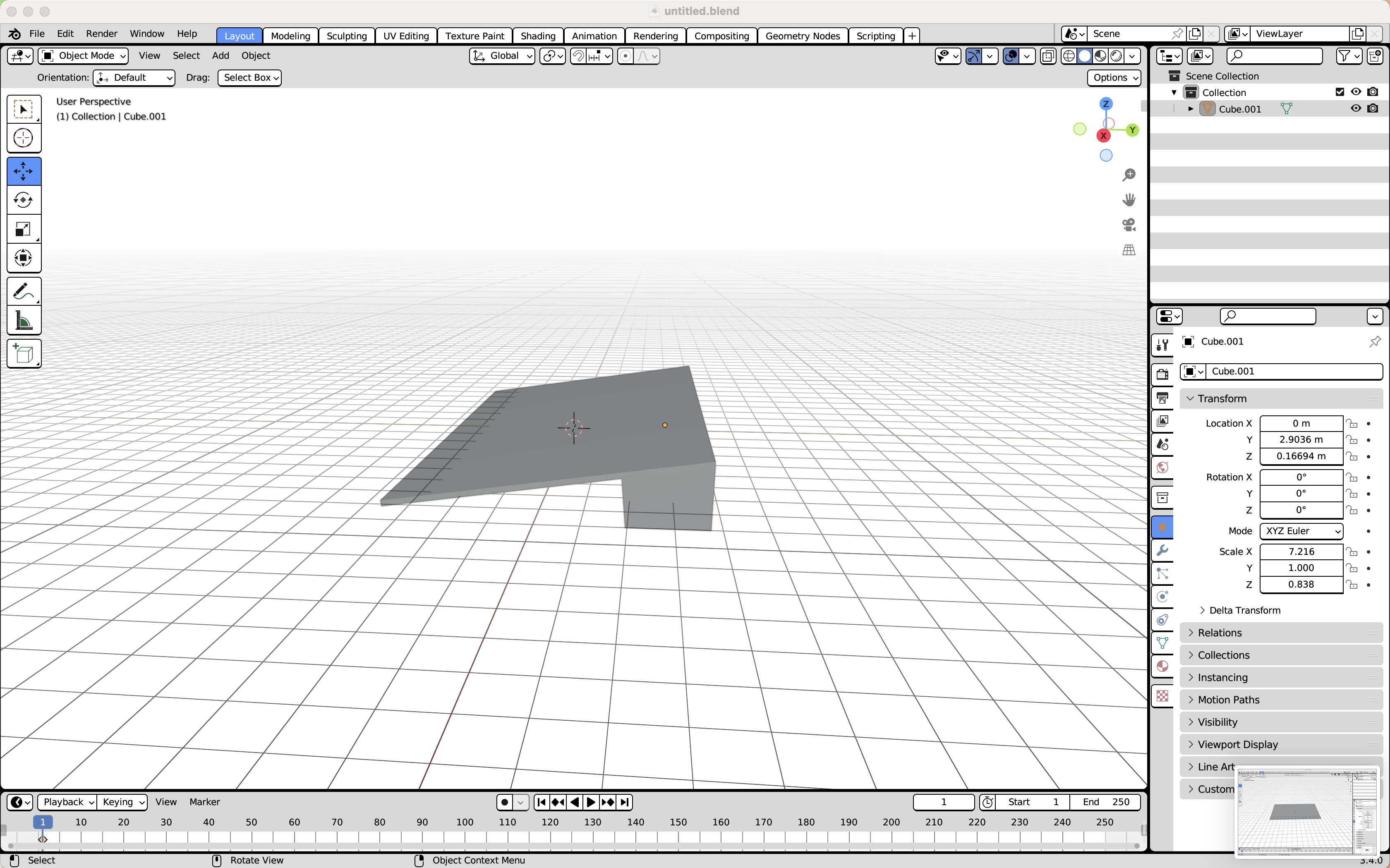
Task: Click the Location Z value field
Action: tap(1301, 456)
